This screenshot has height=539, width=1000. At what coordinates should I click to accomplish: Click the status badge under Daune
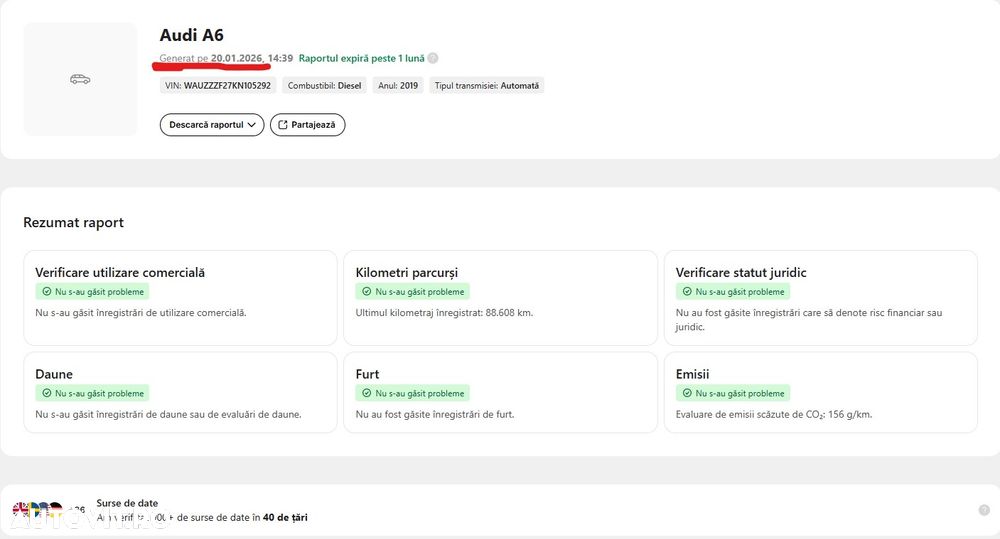point(92,394)
